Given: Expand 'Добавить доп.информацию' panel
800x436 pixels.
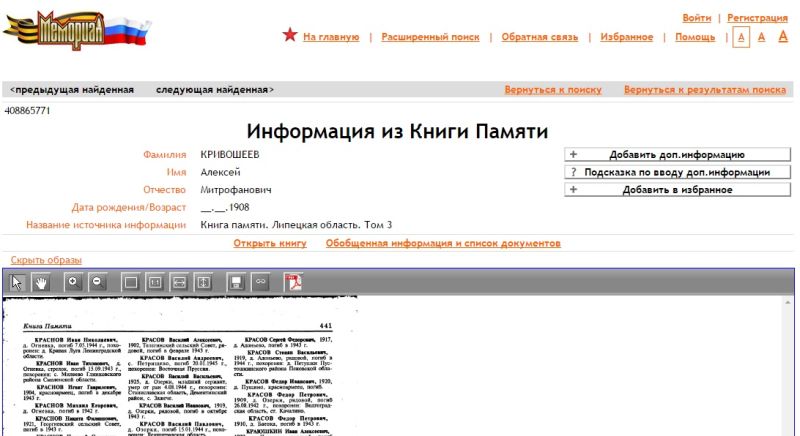Looking at the screenshot, I should point(677,155).
